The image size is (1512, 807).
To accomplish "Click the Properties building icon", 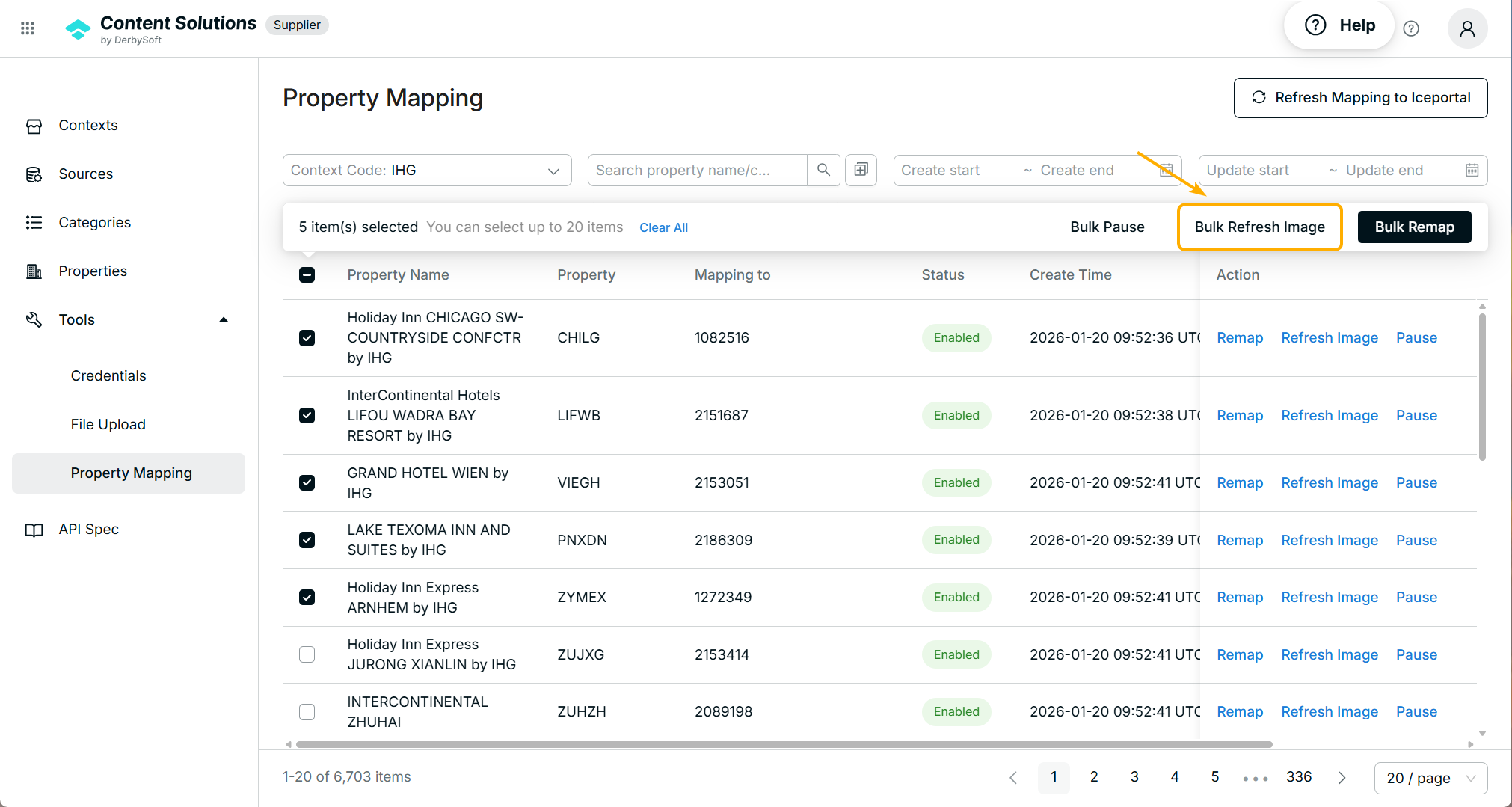I will [34, 271].
